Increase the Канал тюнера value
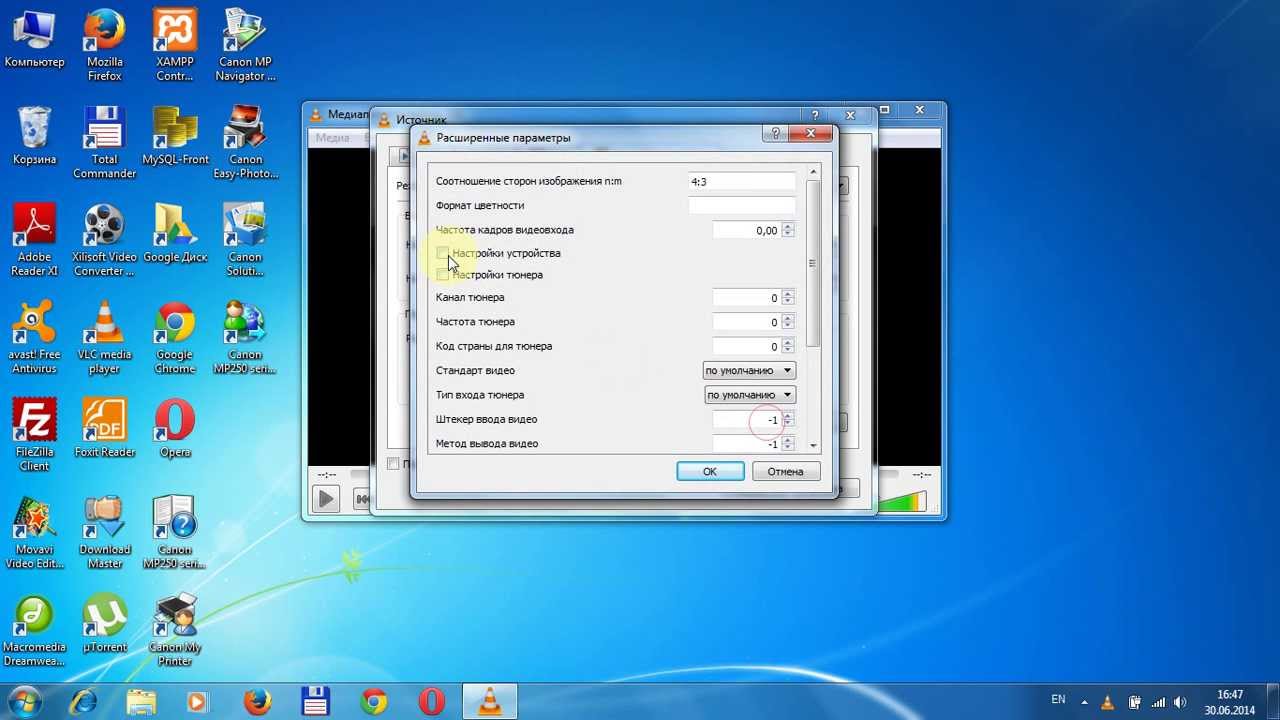The image size is (1280, 720). point(788,295)
